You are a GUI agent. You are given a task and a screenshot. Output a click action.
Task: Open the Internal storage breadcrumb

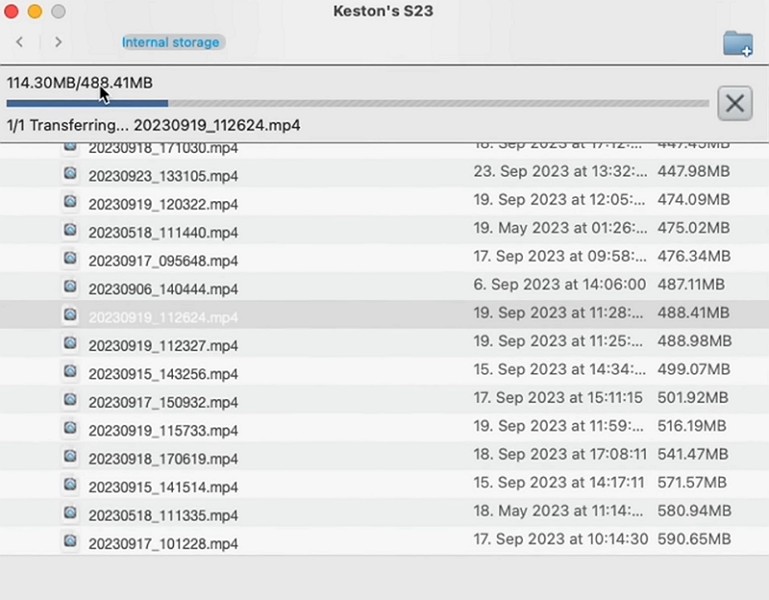coord(170,42)
